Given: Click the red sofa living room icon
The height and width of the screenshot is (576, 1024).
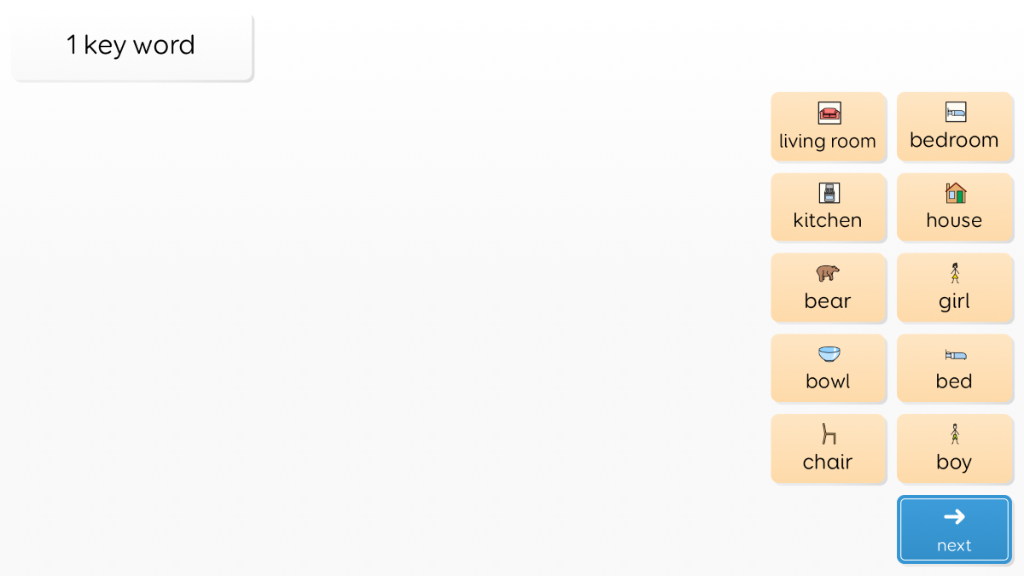Looking at the screenshot, I should click(829, 113).
